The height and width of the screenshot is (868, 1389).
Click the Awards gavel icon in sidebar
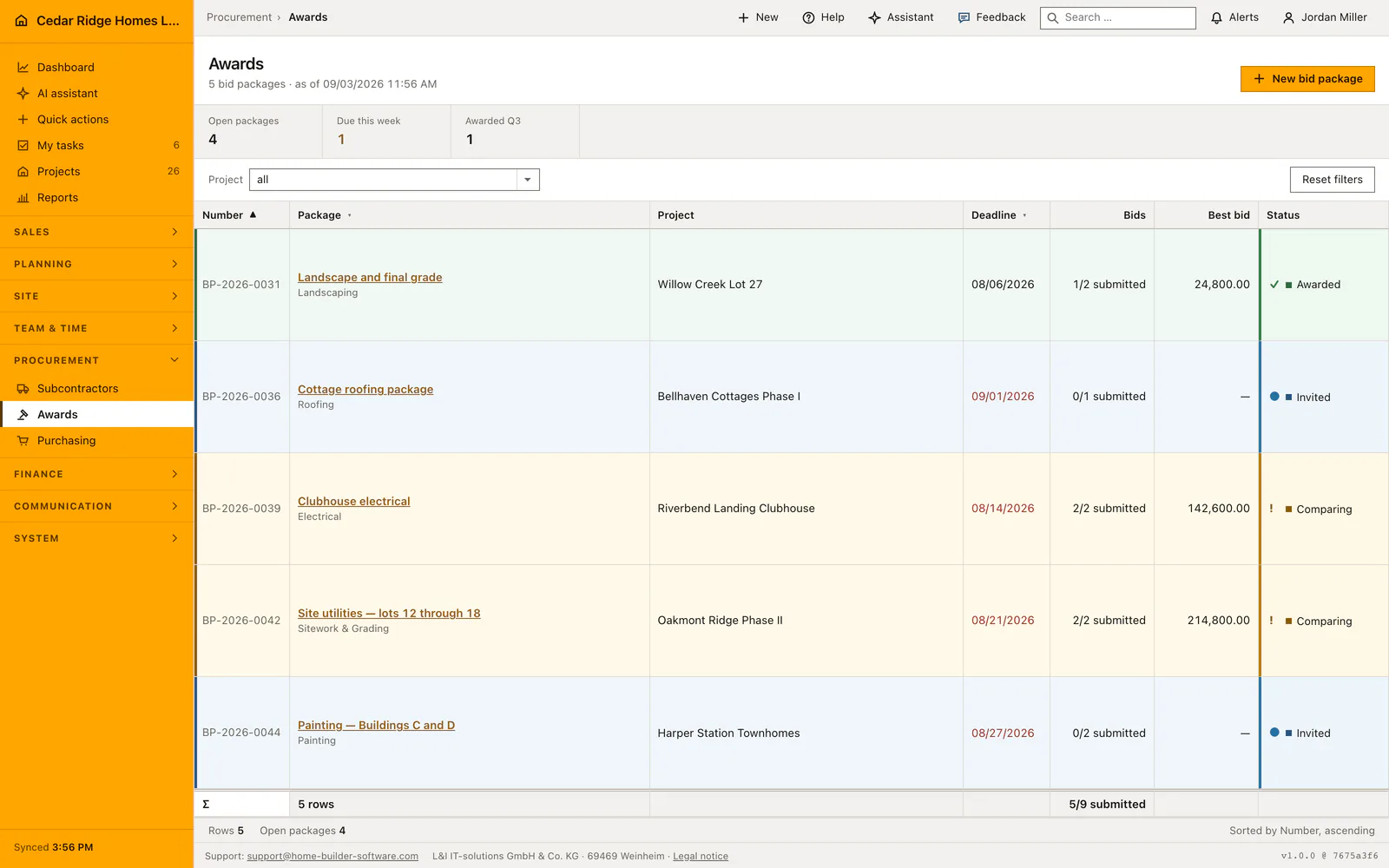pyautogui.click(x=23, y=415)
